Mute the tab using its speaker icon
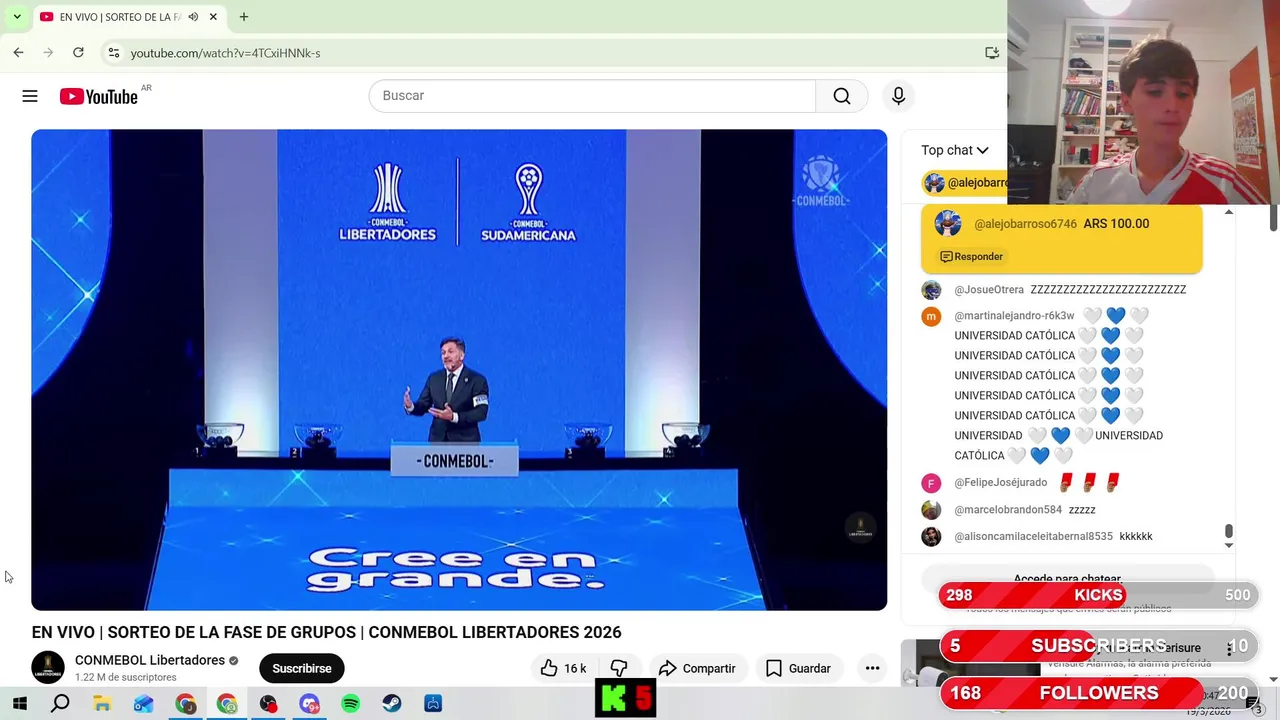Screen dimensions: 1280x720 193,17
